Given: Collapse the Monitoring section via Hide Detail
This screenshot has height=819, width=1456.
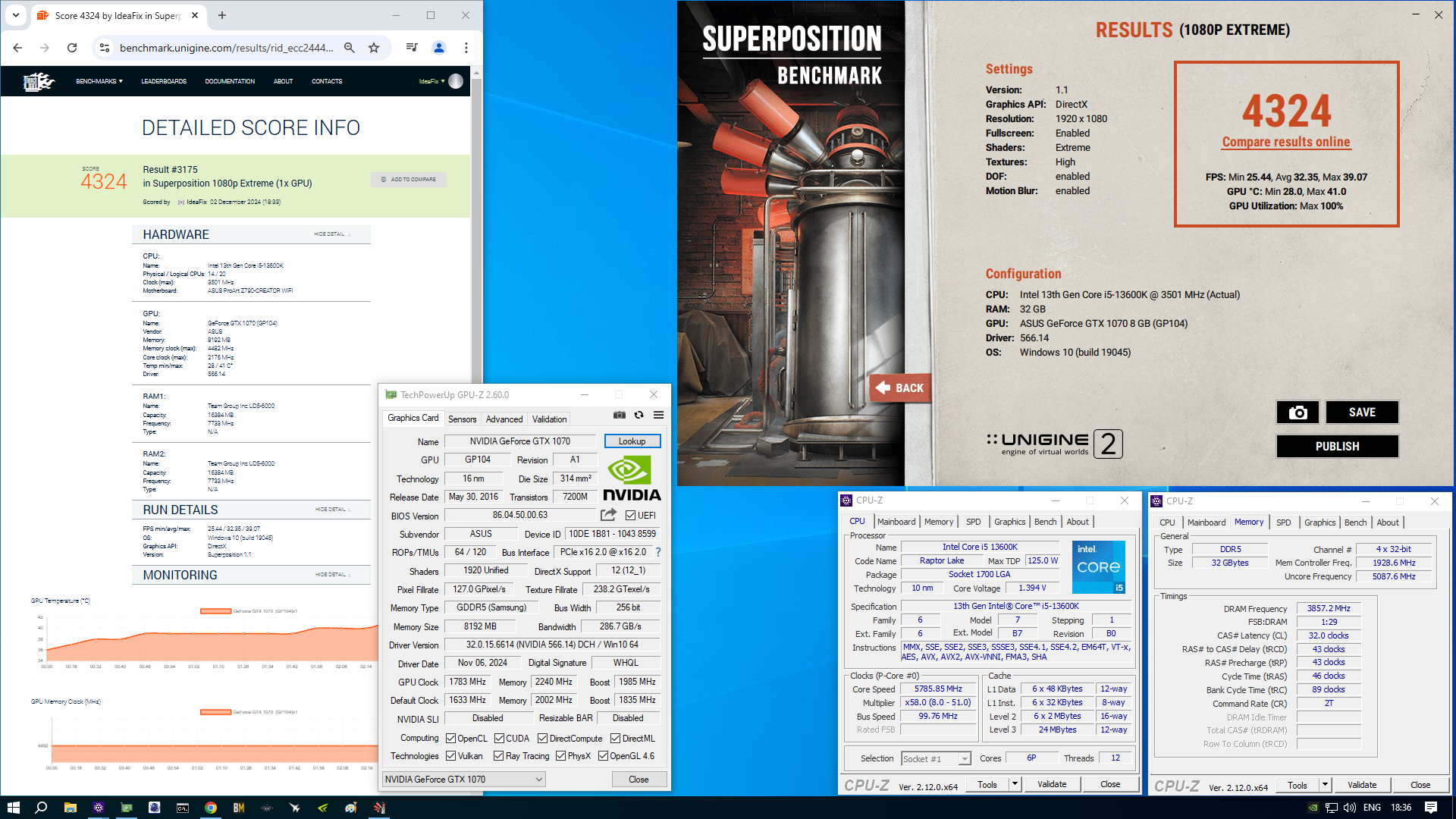Looking at the screenshot, I should (x=333, y=575).
